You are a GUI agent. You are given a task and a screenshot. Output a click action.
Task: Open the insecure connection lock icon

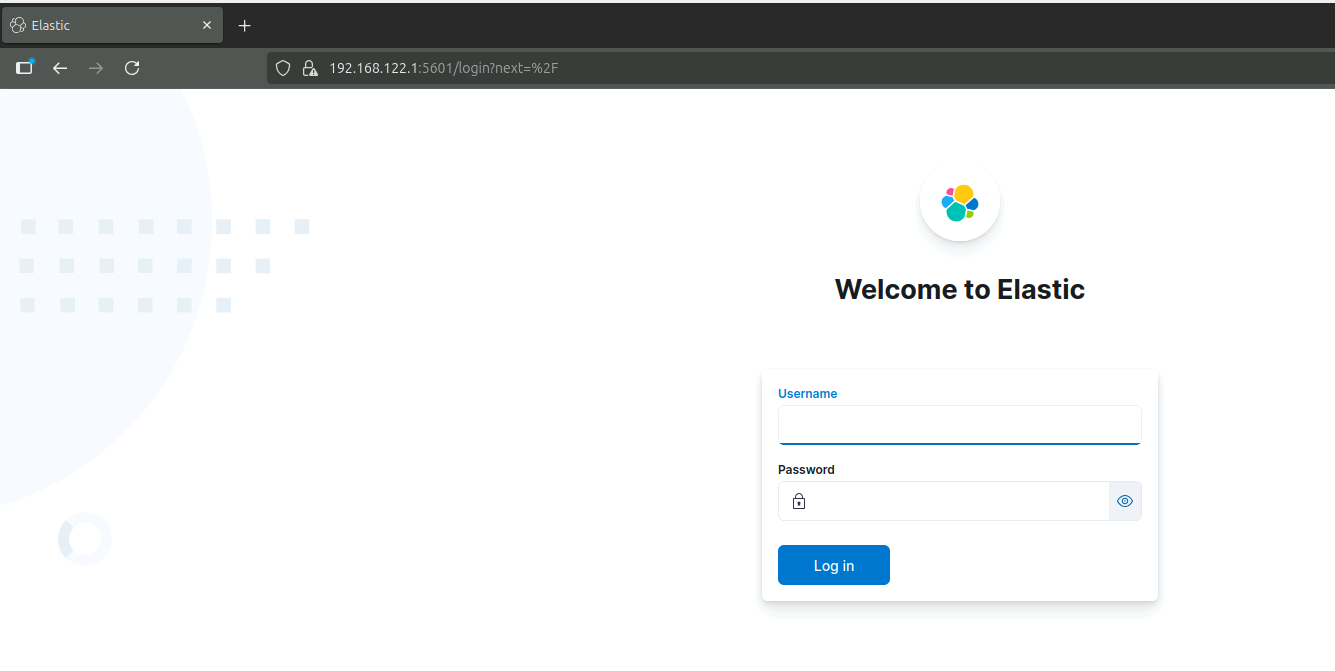310,68
